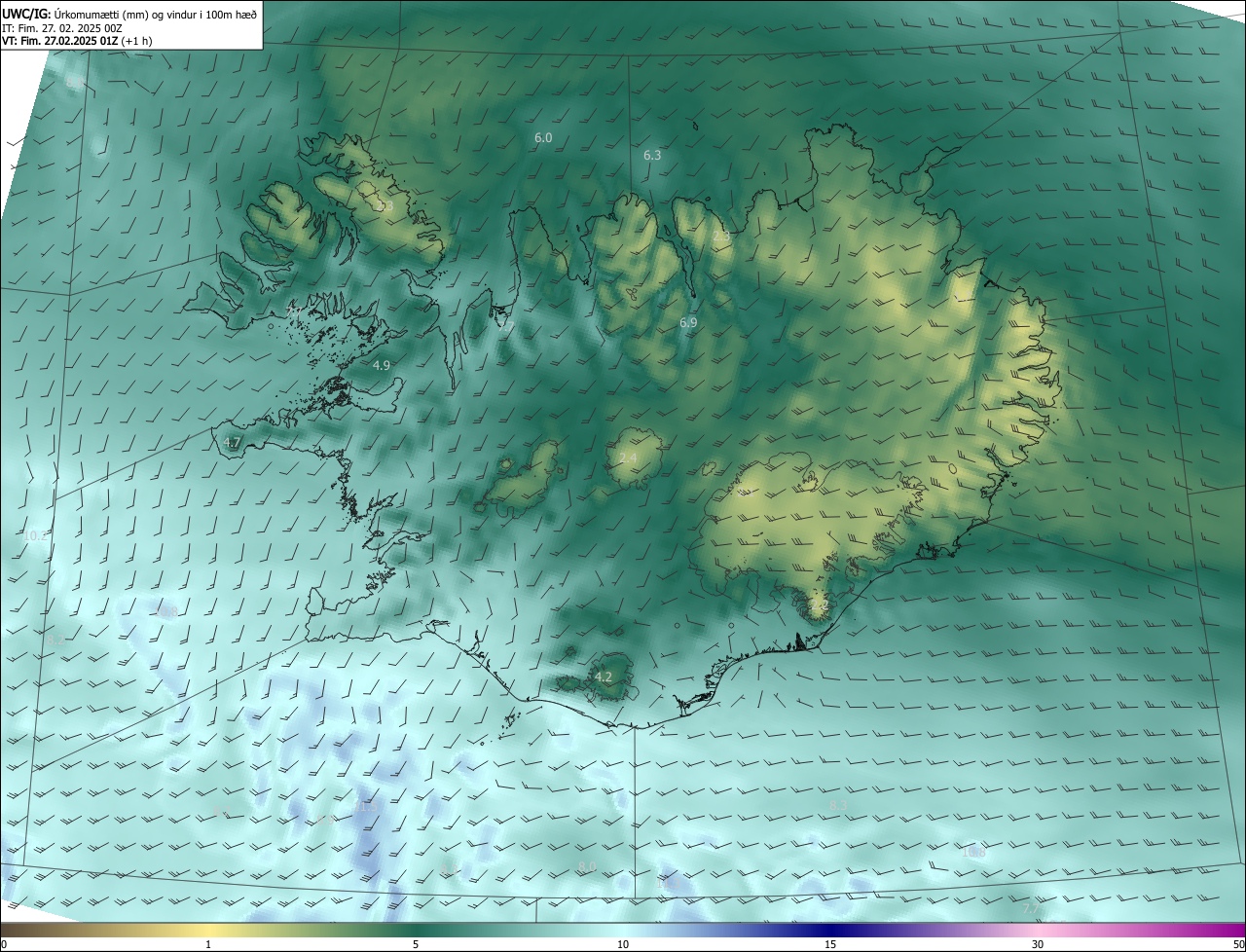Click the 30 tick on the color scale

(x=1038, y=944)
